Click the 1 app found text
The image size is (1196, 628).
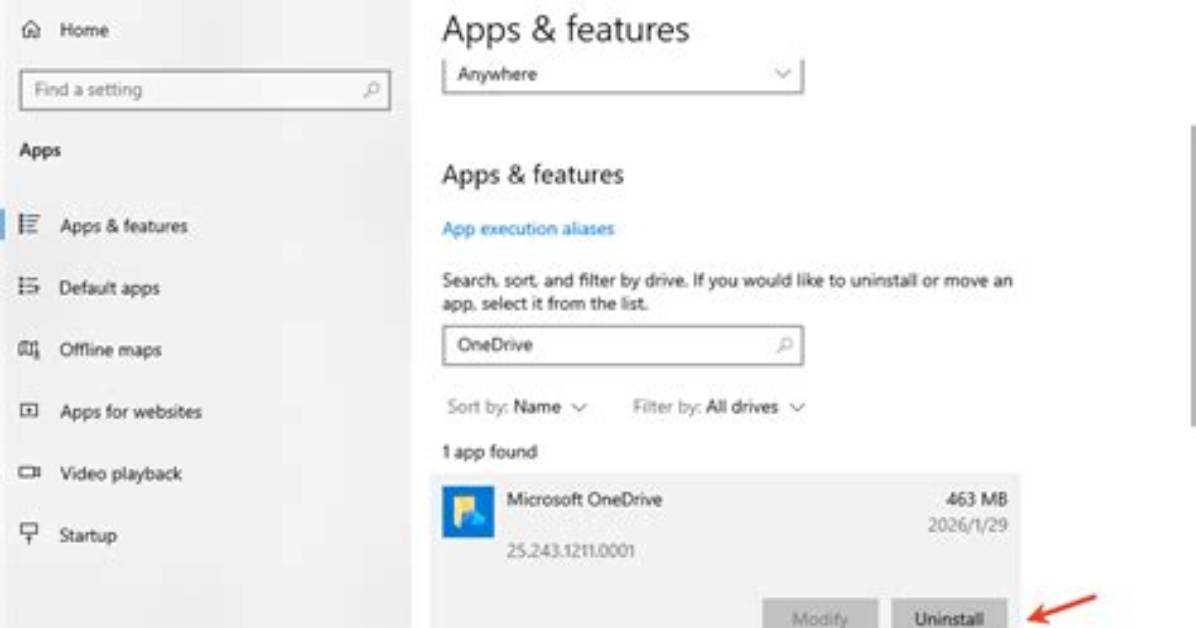point(490,452)
